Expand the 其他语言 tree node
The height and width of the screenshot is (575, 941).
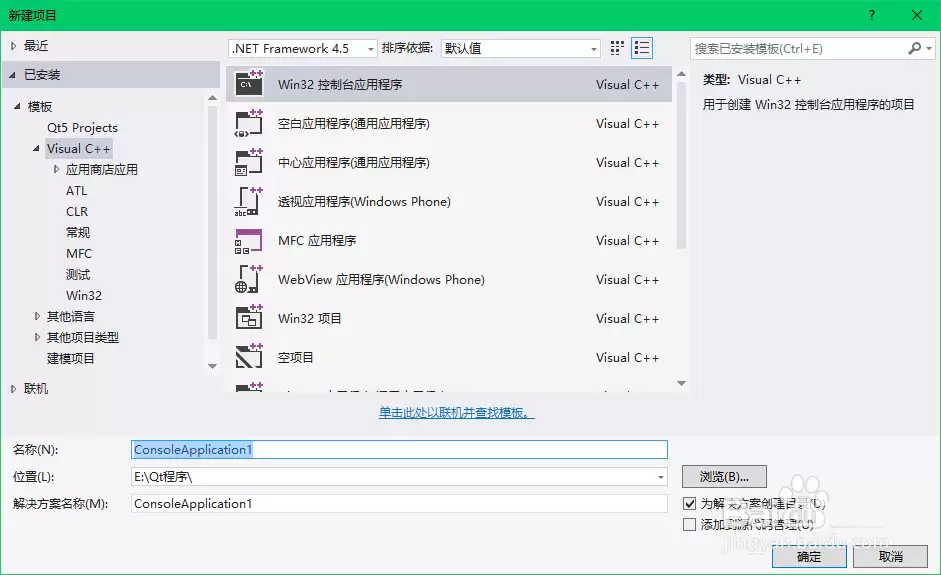tap(38, 316)
